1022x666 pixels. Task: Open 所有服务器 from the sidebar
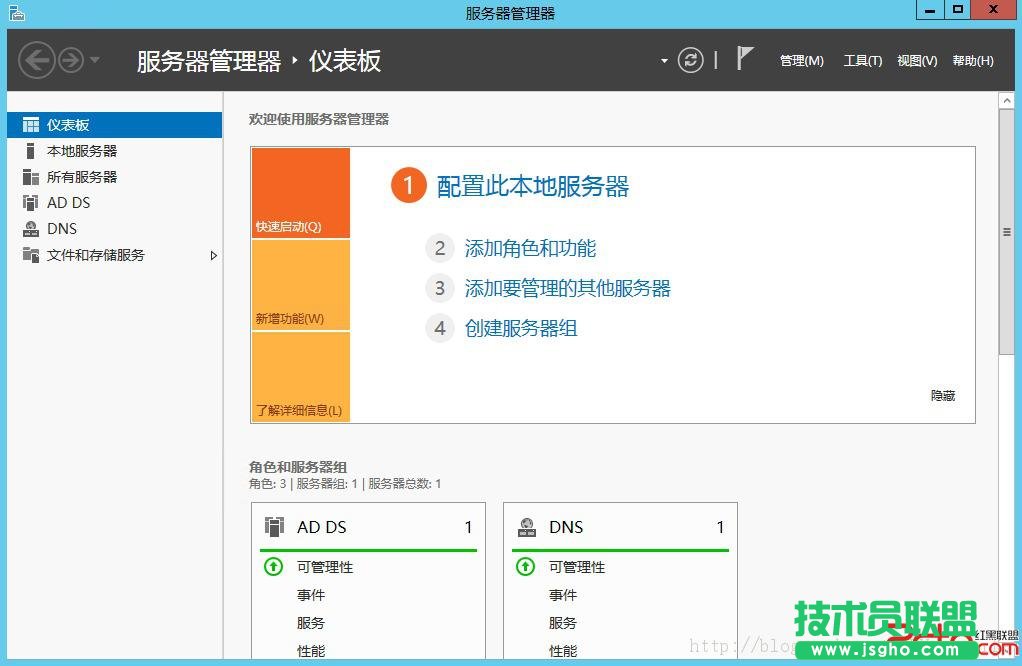coord(79,176)
